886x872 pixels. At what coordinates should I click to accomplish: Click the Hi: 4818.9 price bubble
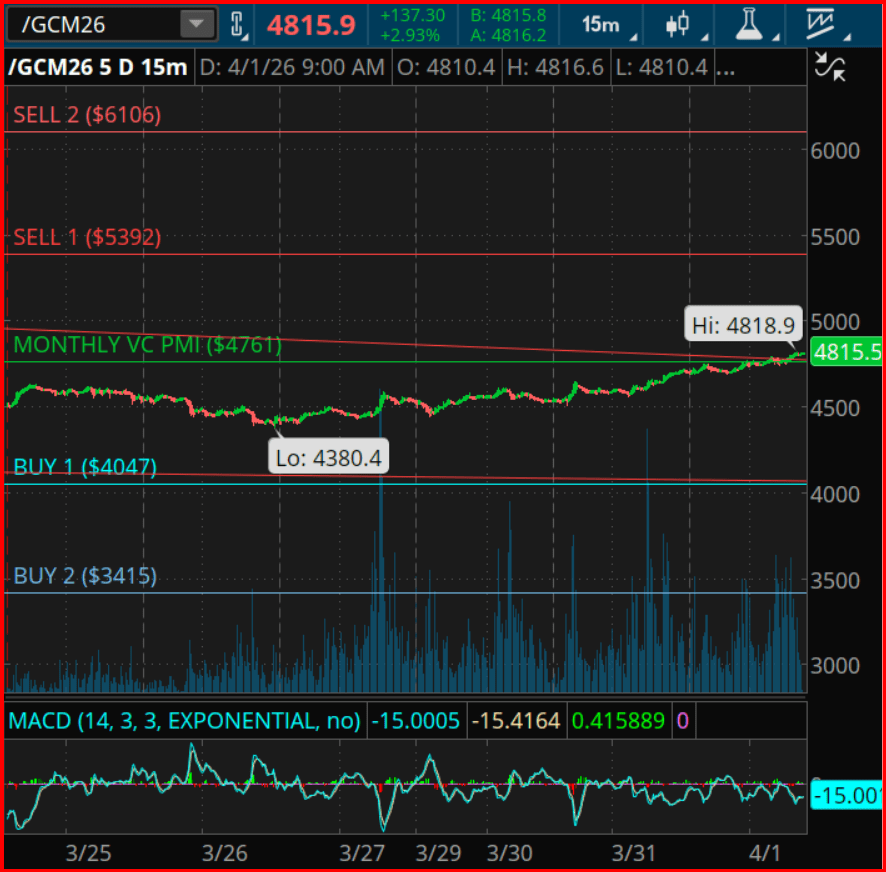(x=743, y=324)
